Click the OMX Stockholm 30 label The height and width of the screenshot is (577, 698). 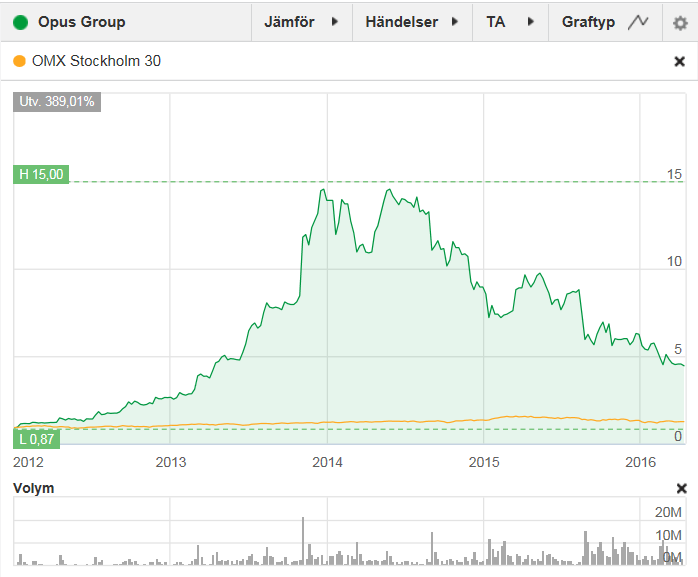96,61
